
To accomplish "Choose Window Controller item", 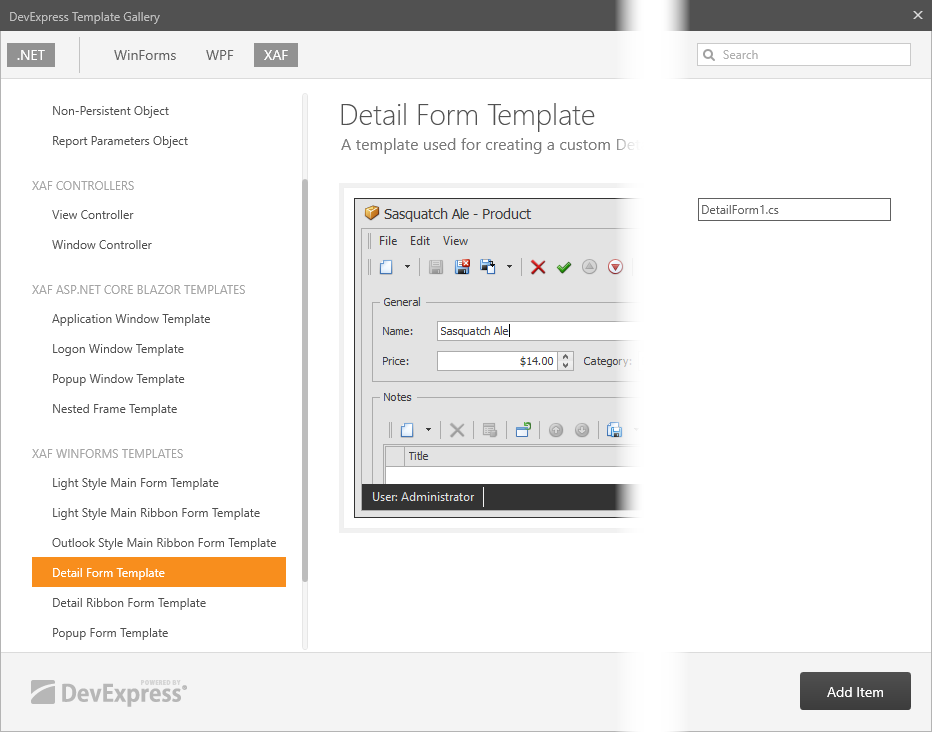I will coord(102,245).
